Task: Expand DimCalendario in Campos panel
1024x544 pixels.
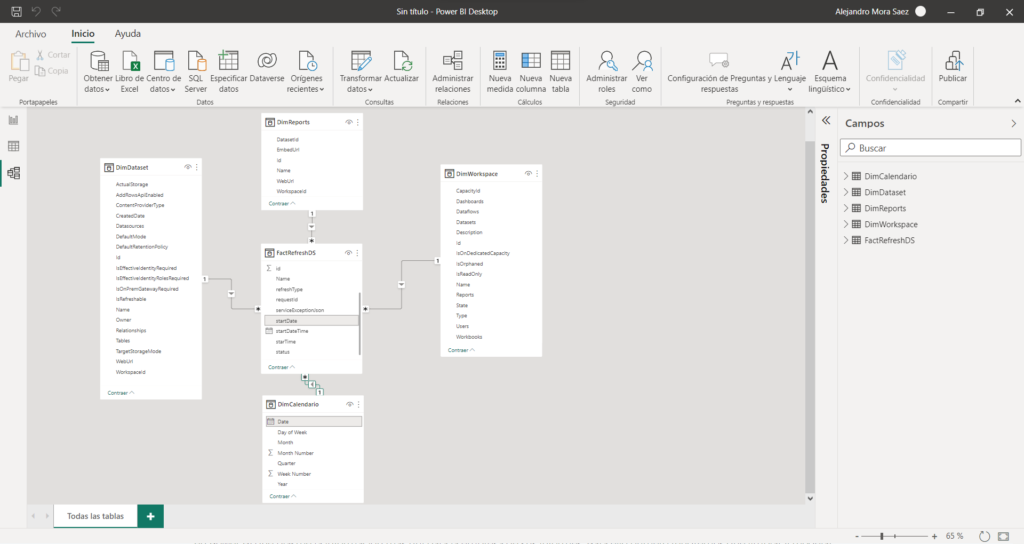Action: click(847, 177)
